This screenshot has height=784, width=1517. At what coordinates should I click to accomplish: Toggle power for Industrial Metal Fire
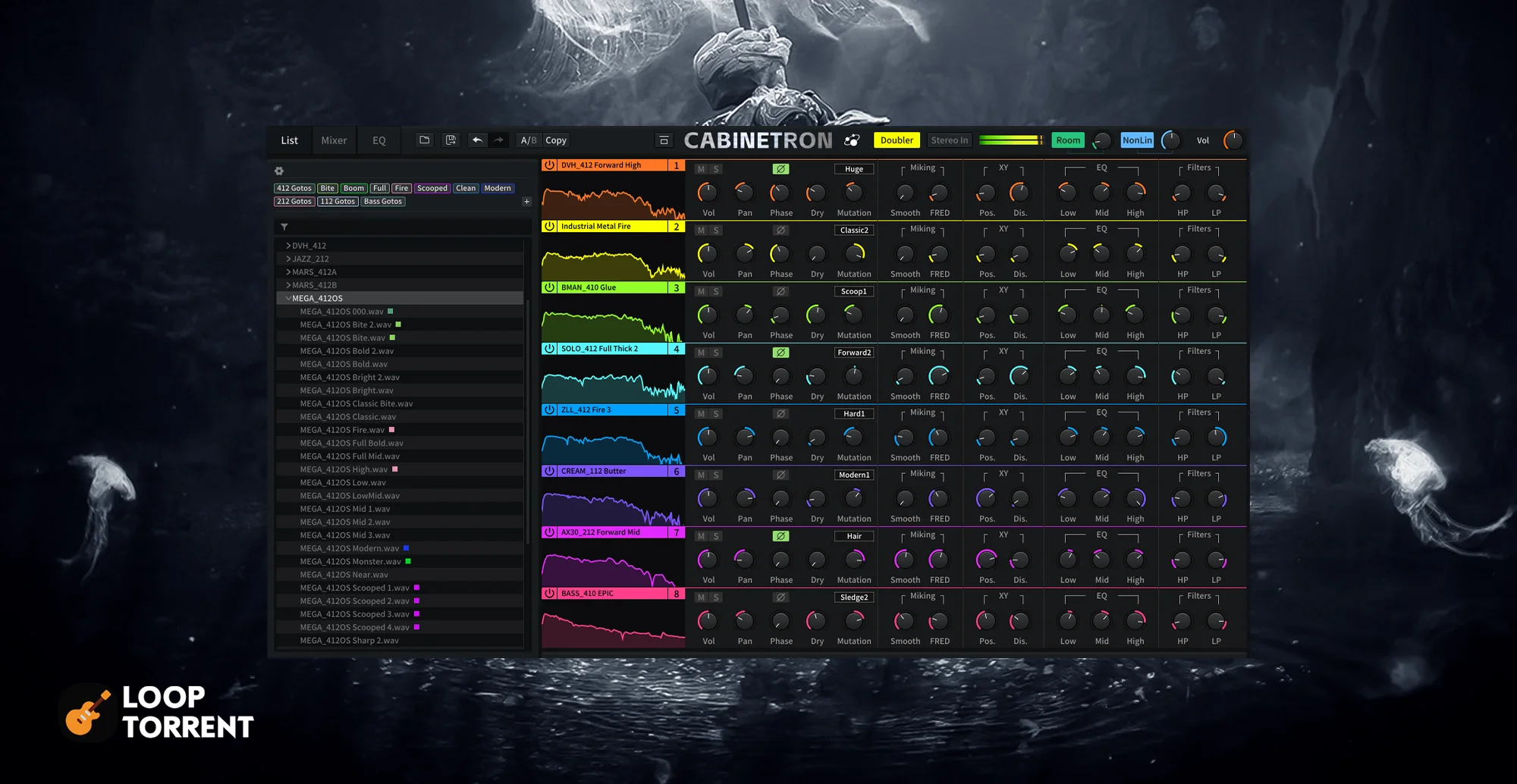549,226
